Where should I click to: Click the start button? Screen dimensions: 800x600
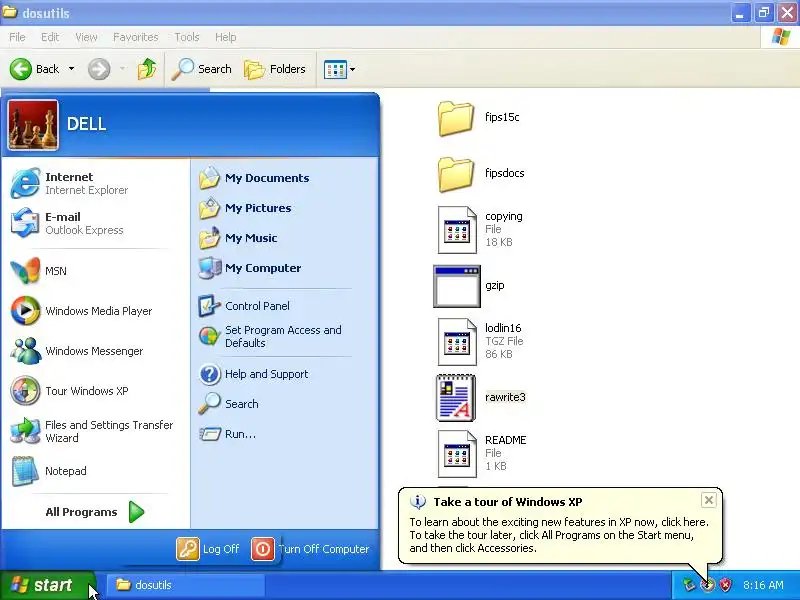point(47,585)
